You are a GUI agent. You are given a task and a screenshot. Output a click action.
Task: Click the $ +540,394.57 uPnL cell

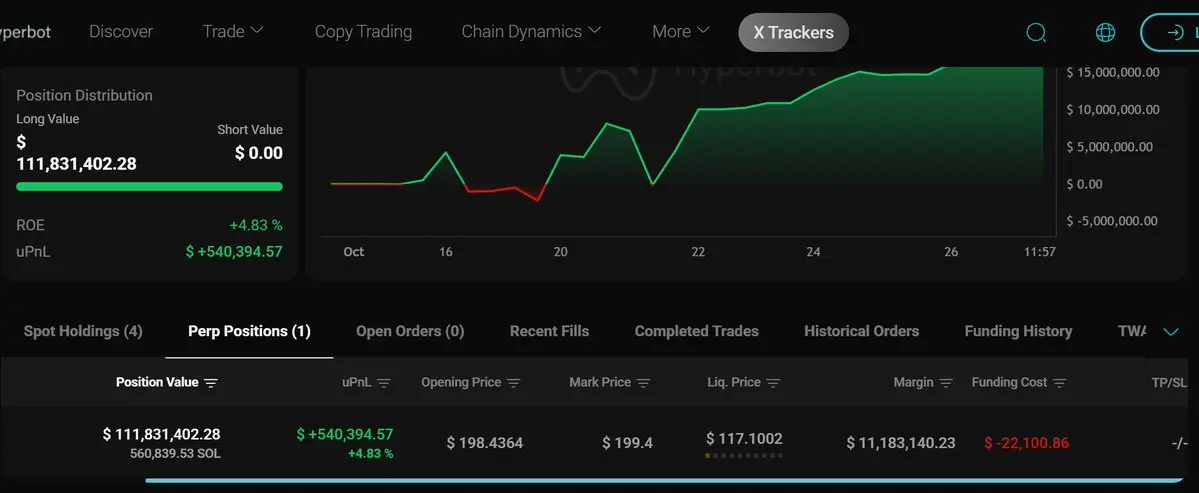tap(345, 434)
